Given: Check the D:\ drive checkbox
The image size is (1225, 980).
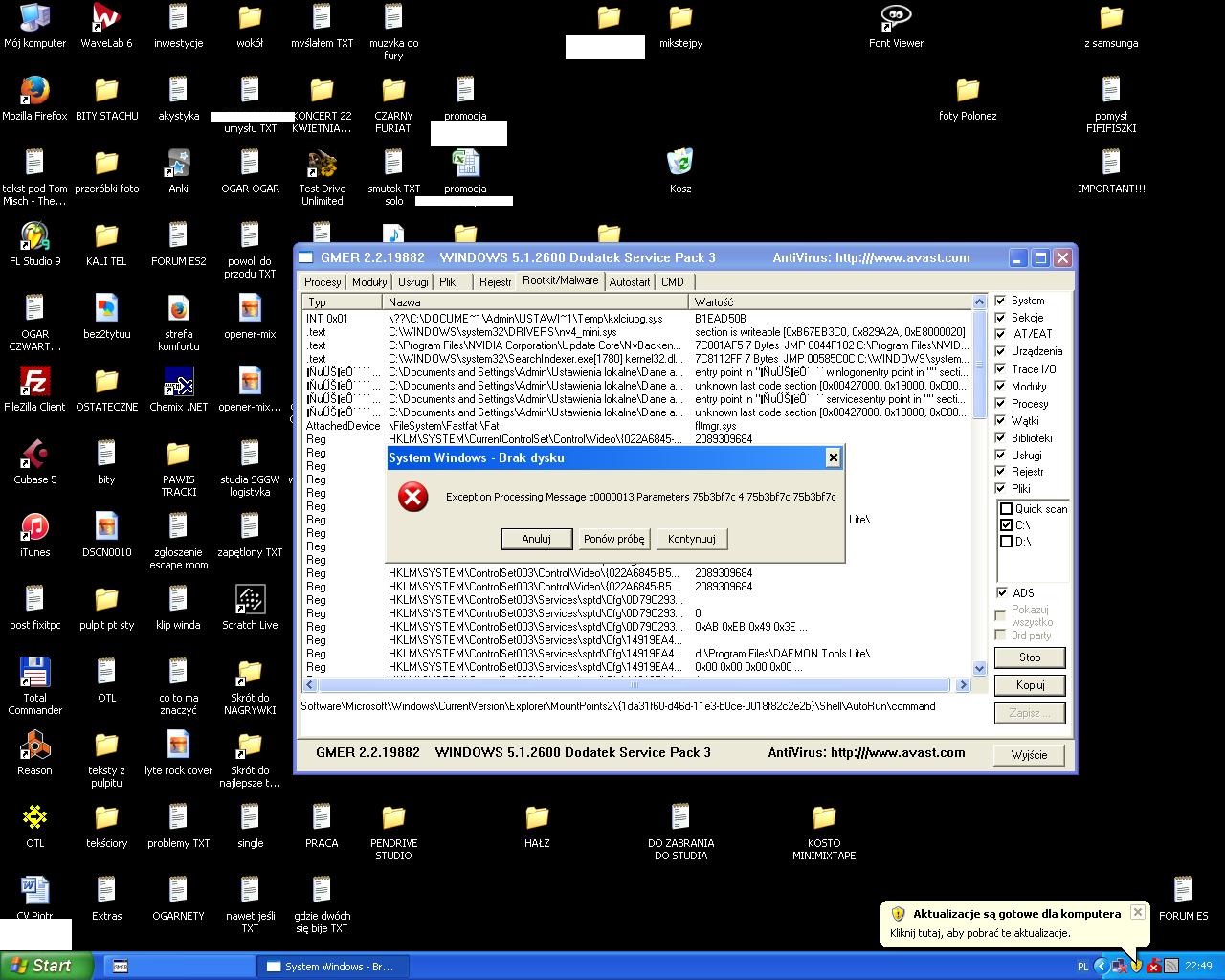Looking at the screenshot, I should tap(1006, 541).
